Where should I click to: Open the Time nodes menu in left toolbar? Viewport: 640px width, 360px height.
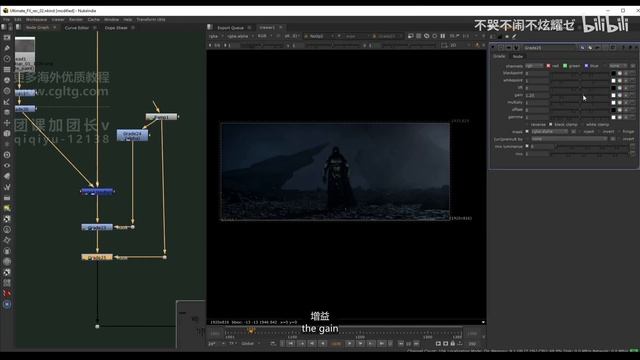coord(7,59)
